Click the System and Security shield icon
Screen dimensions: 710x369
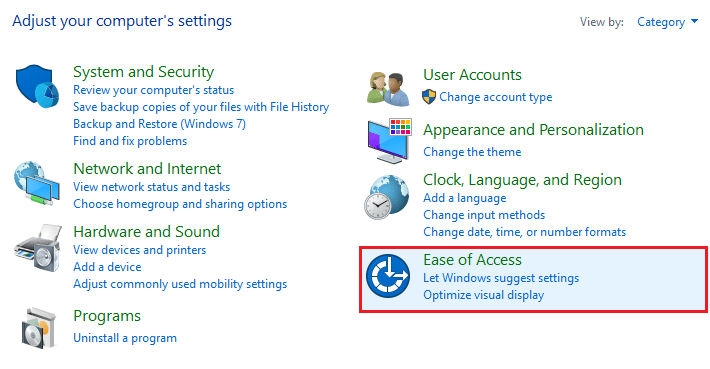tap(38, 86)
